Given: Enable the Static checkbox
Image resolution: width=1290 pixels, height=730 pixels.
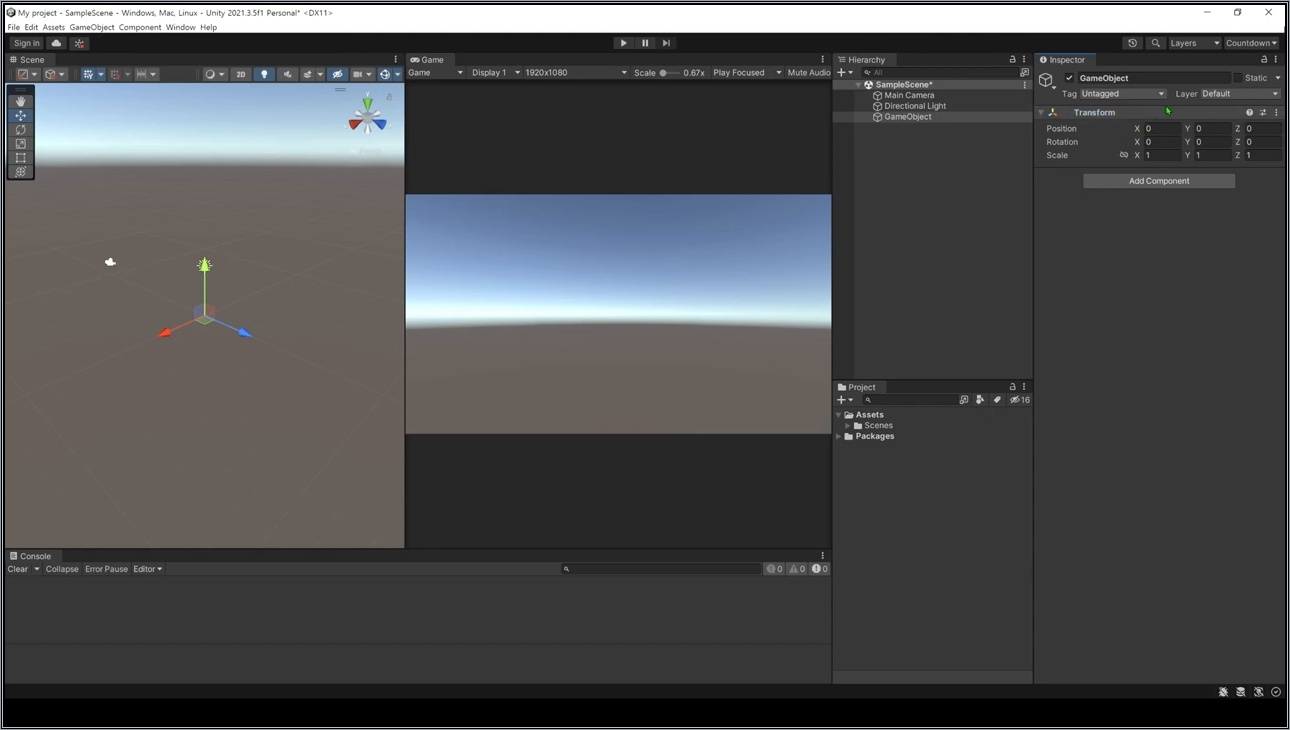Looking at the screenshot, I should coord(1237,78).
